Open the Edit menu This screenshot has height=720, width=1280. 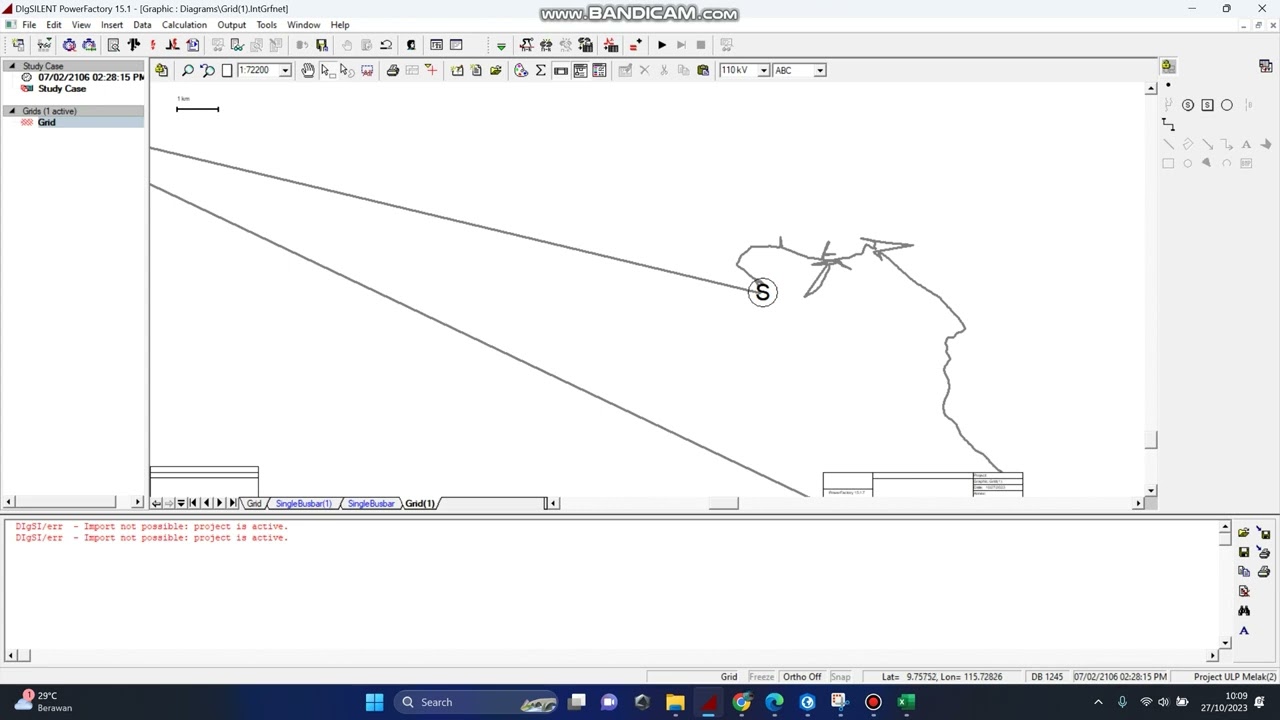54,25
